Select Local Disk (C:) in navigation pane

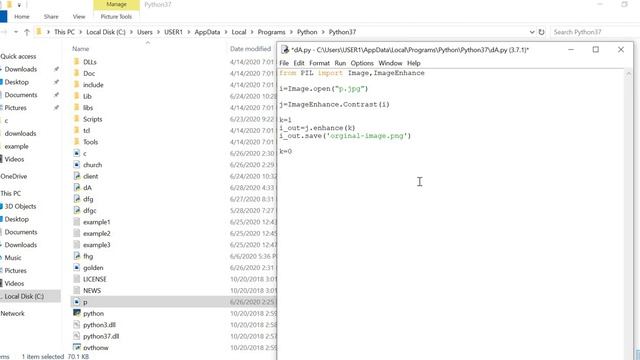click(24, 296)
